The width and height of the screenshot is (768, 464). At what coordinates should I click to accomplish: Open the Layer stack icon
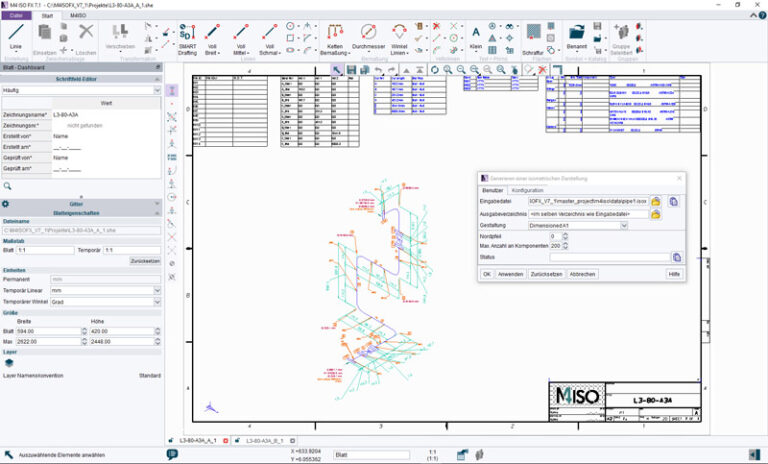9,363
